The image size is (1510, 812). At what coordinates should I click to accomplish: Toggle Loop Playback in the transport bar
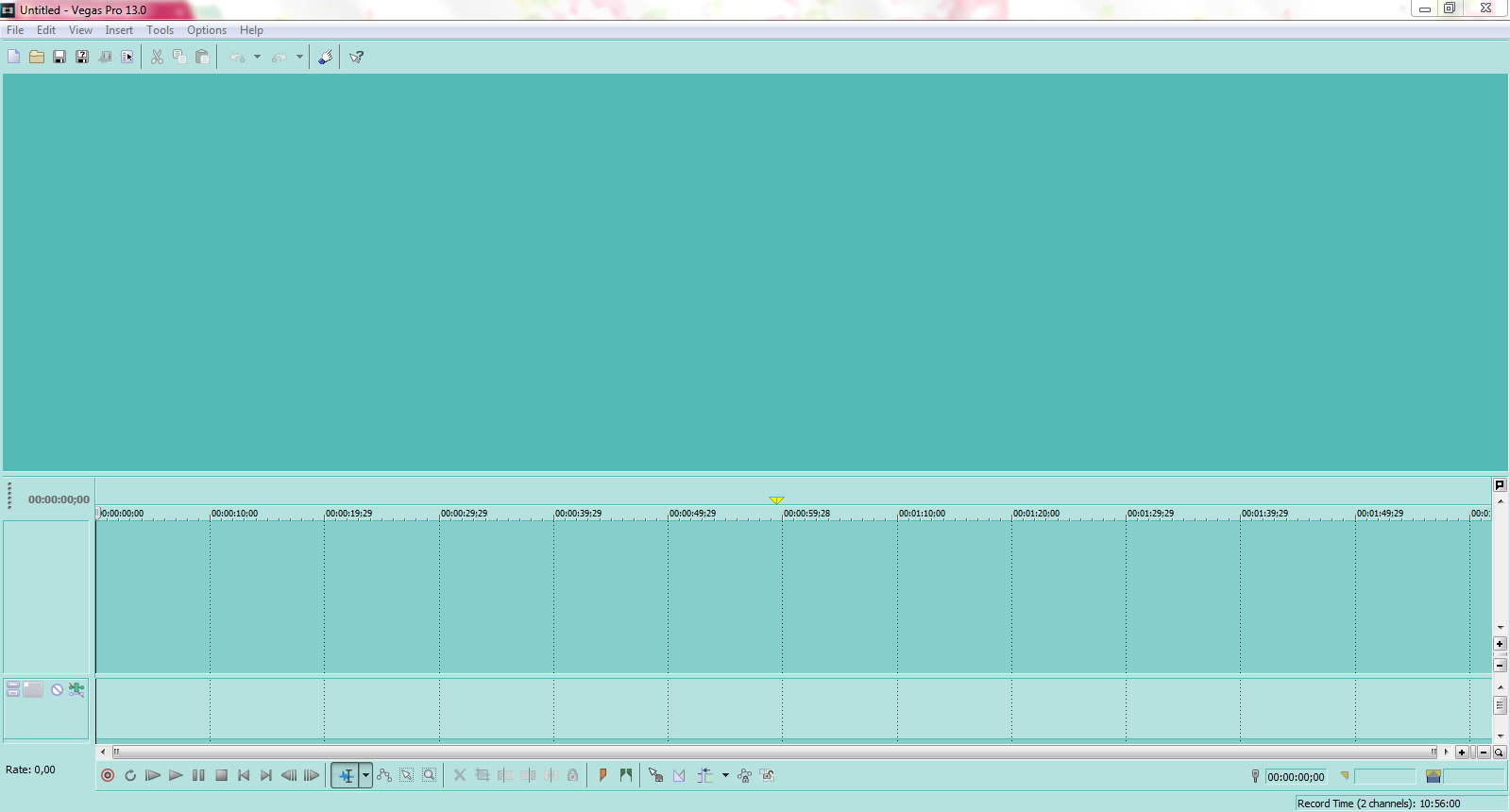pos(130,775)
